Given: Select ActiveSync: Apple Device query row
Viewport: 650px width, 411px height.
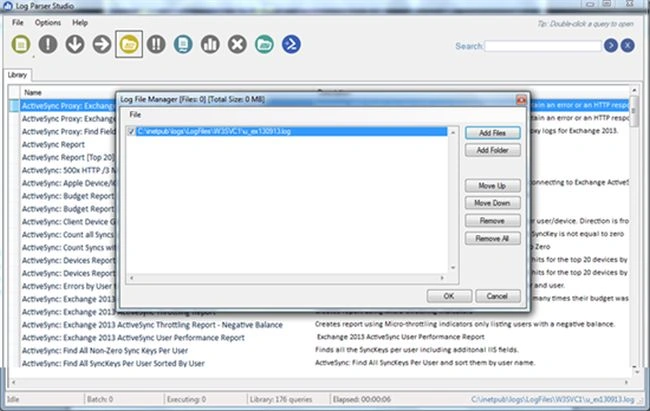Looking at the screenshot, I should (x=69, y=183).
